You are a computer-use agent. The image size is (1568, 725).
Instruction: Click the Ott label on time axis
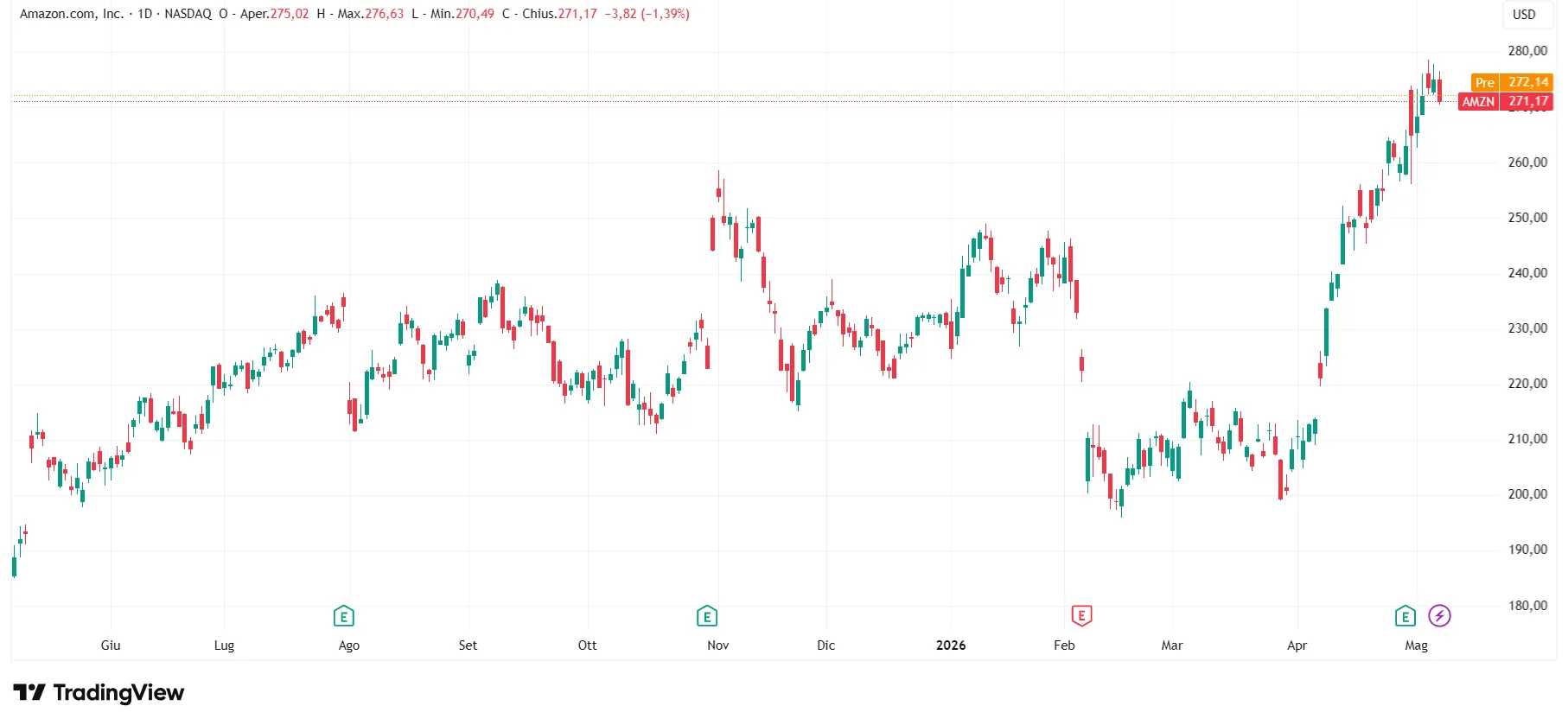pos(587,646)
